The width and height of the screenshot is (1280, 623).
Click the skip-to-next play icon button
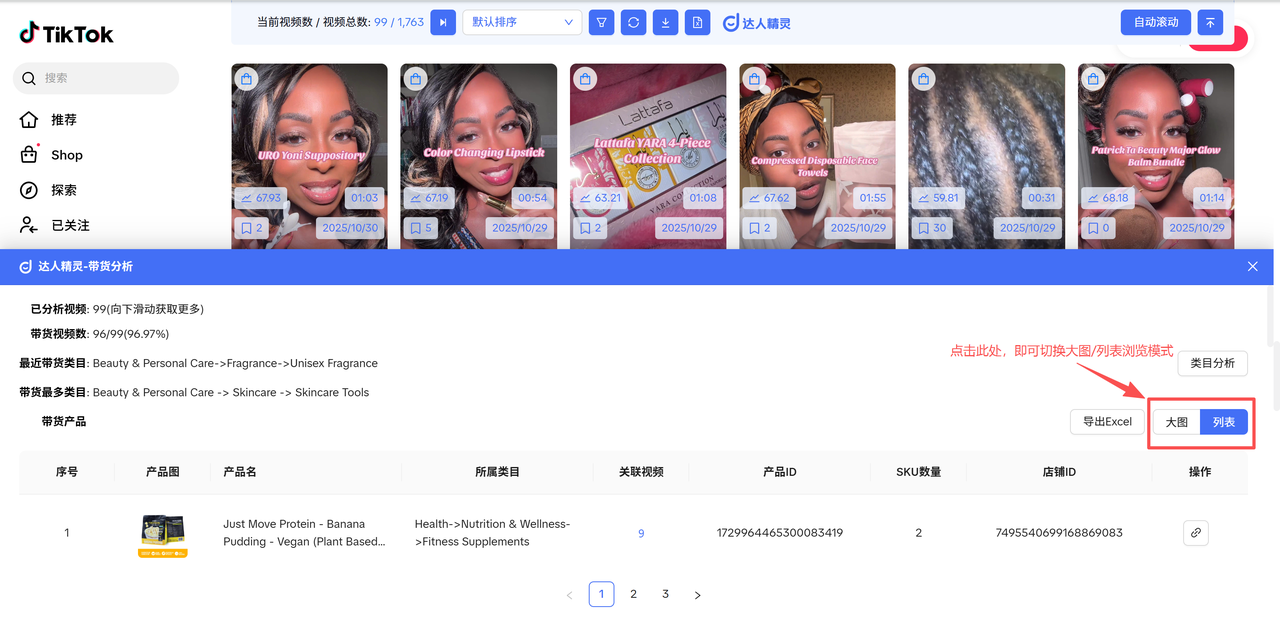pos(443,22)
